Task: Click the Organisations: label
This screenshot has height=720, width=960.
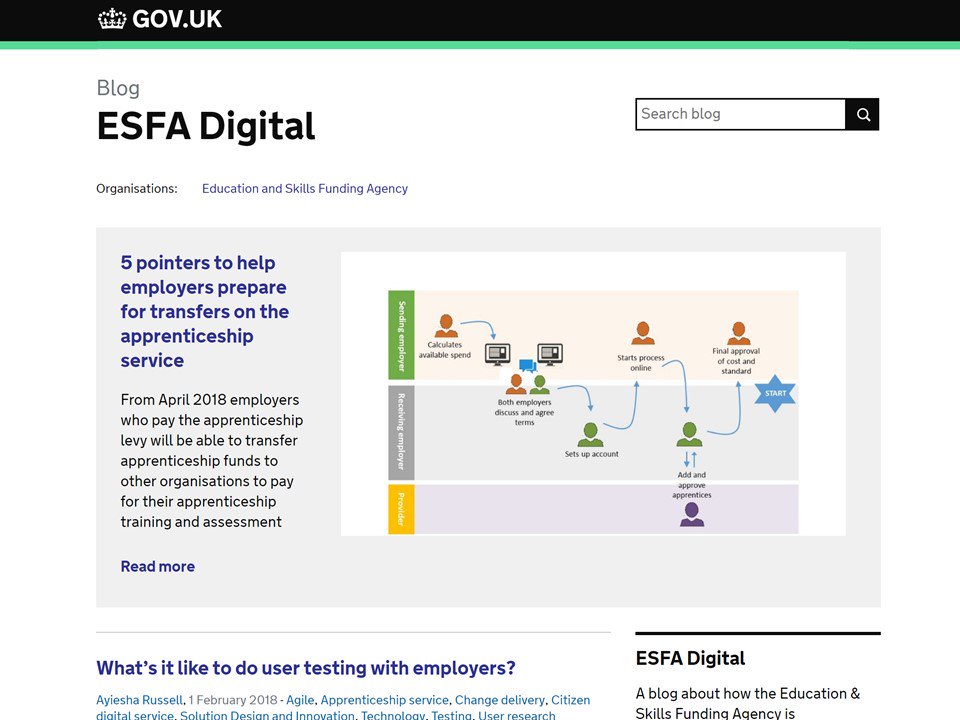Action: 137,189
